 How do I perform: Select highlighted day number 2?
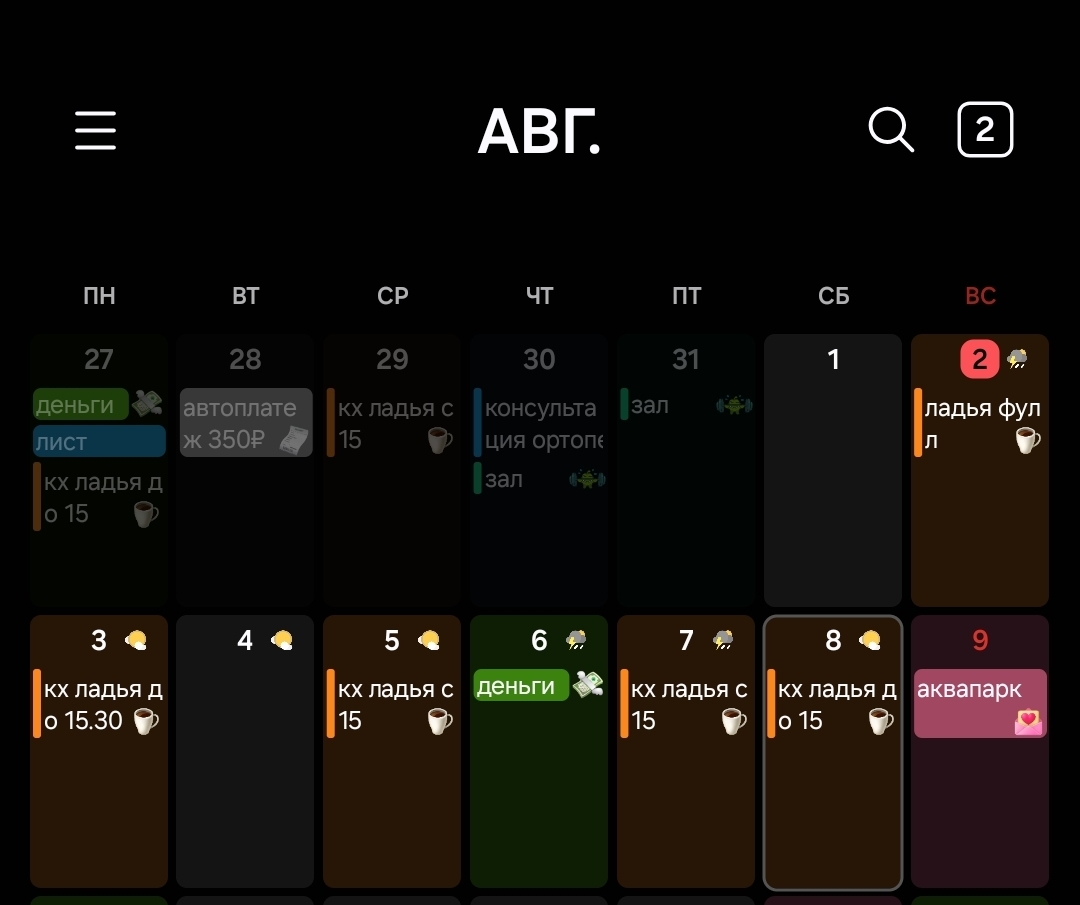point(979,359)
